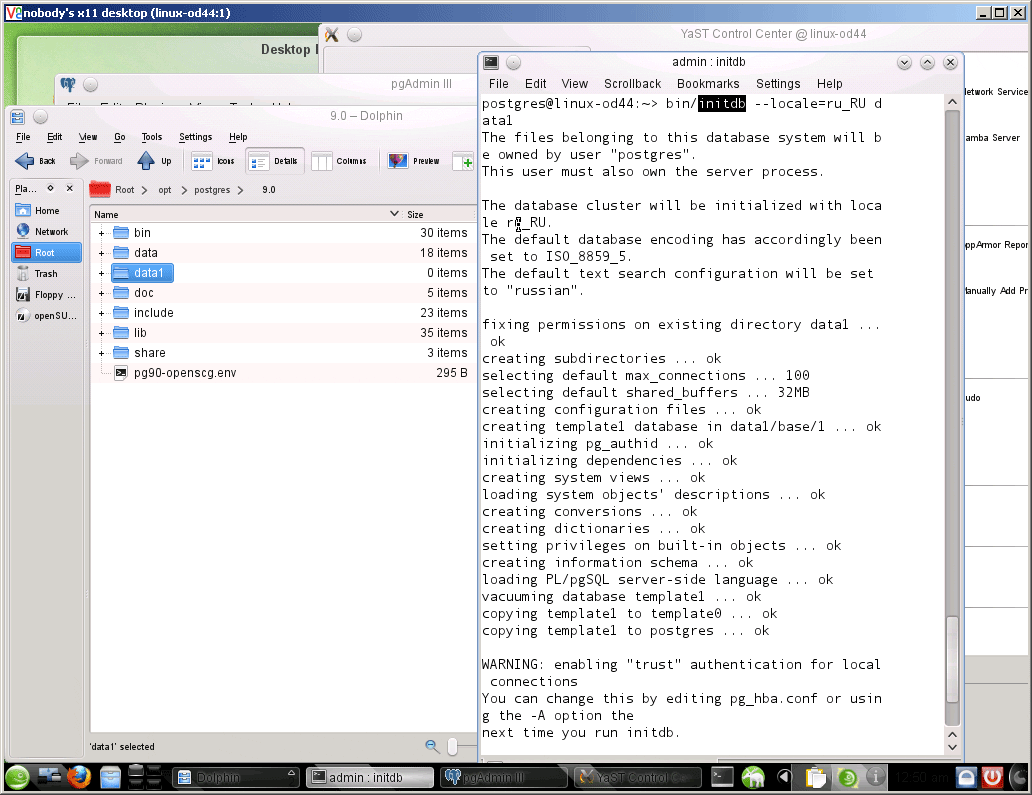Open the terminal's Scrollback menu

click(x=632, y=84)
